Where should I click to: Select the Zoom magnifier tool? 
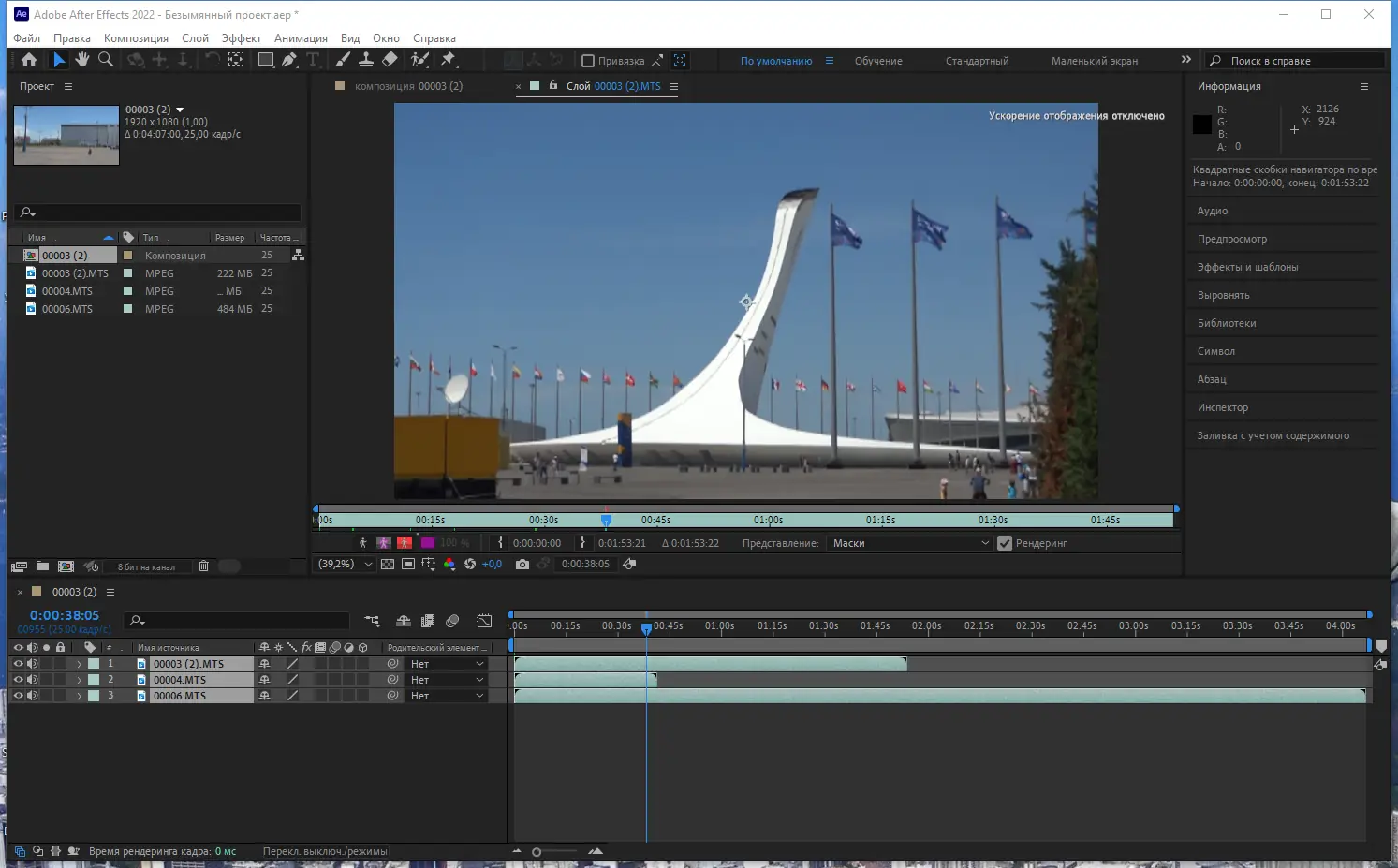[106, 60]
